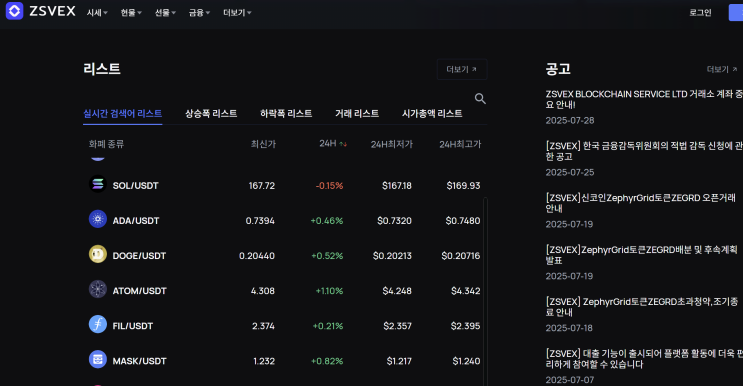Switch to 상승폭 리스트 tab
Screen dimensions: 743x386
pyautogui.click(x=211, y=114)
